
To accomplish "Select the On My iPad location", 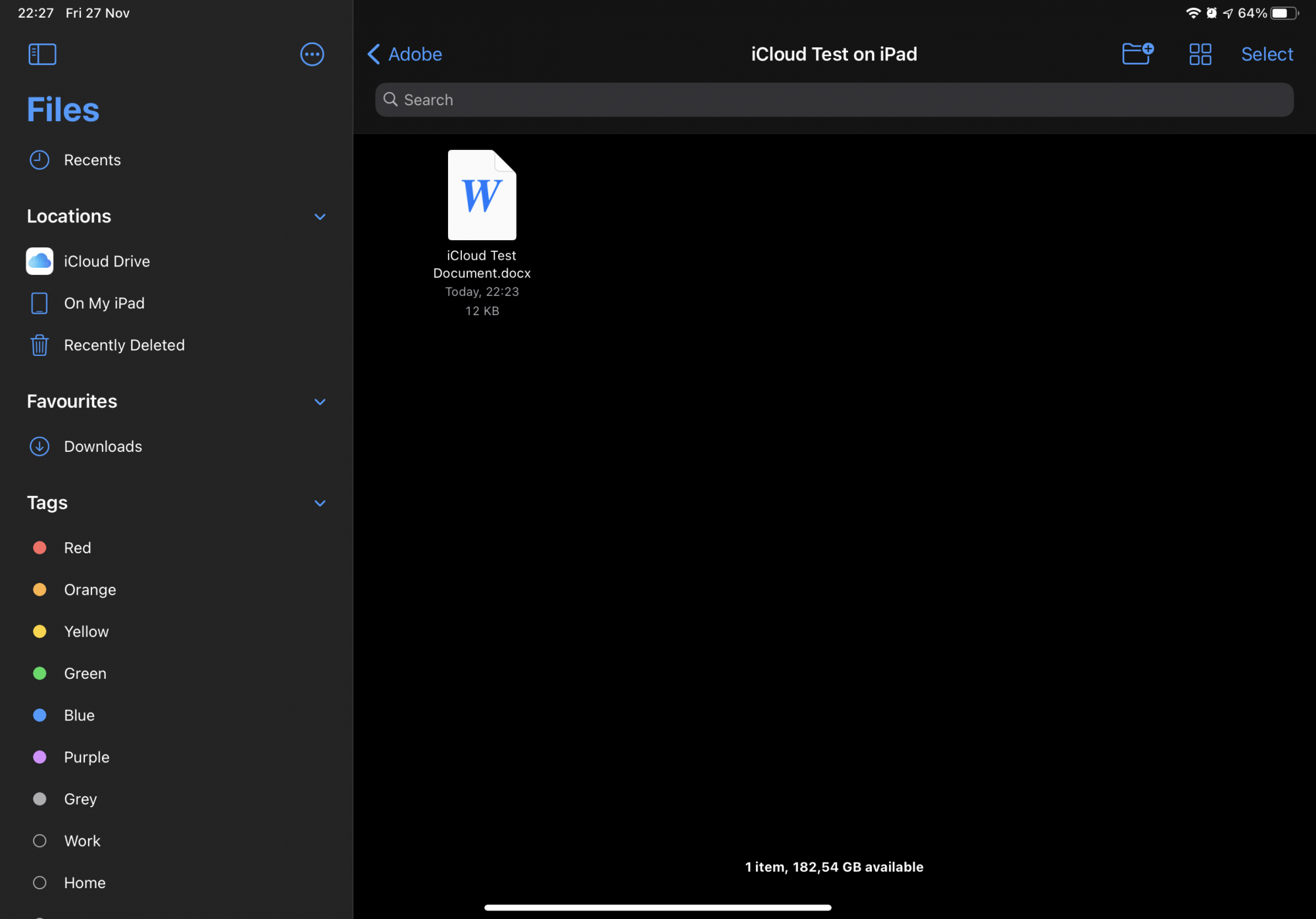I will [104, 303].
